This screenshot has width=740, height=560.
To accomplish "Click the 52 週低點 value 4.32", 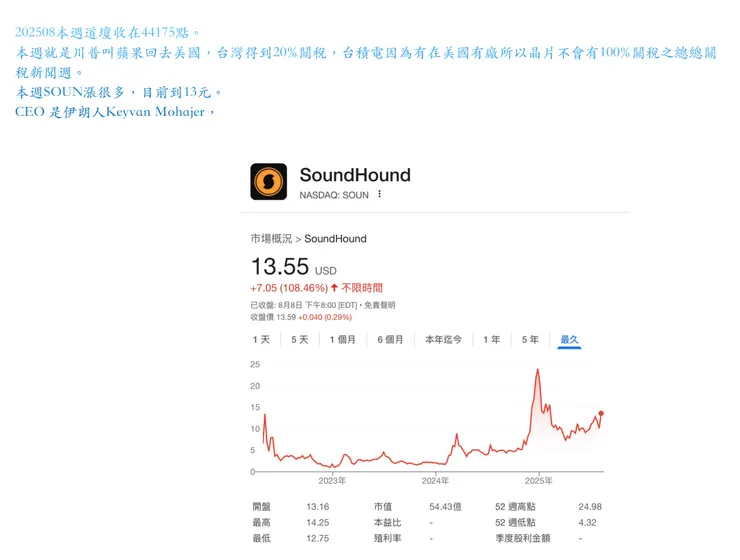I will (587, 523).
